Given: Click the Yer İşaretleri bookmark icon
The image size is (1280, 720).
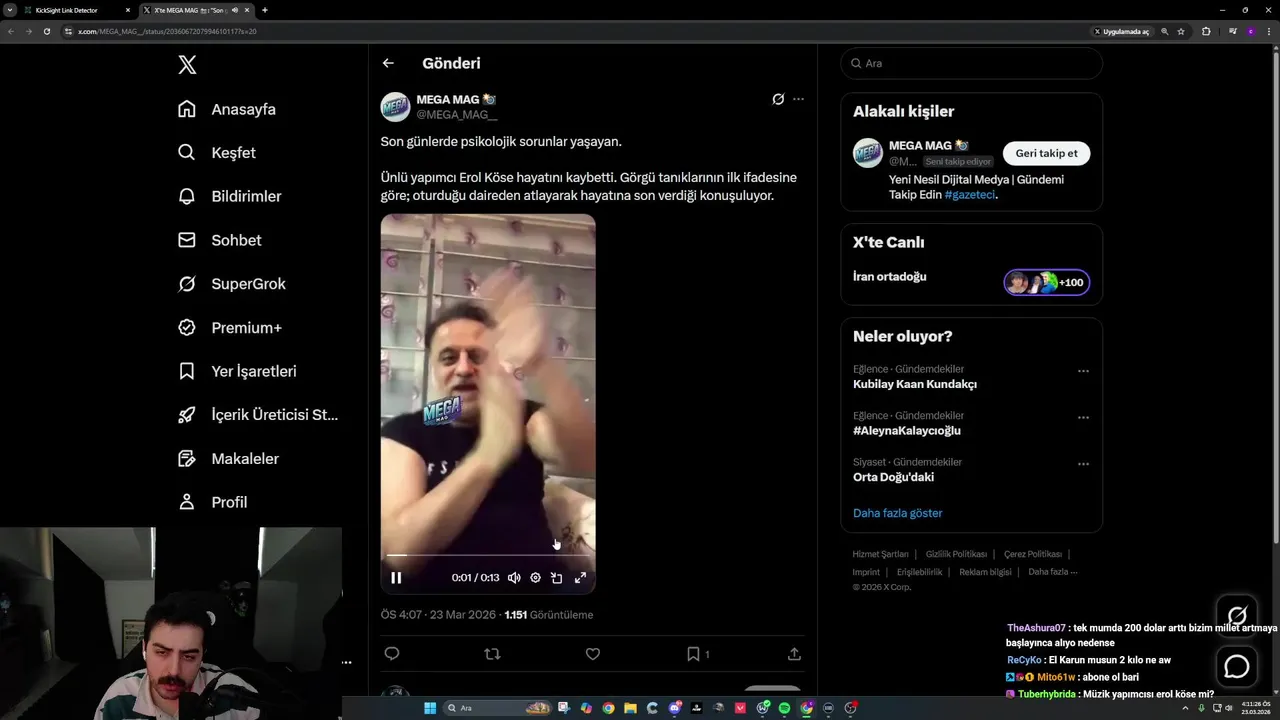Looking at the screenshot, I should [x=187, y=371].
